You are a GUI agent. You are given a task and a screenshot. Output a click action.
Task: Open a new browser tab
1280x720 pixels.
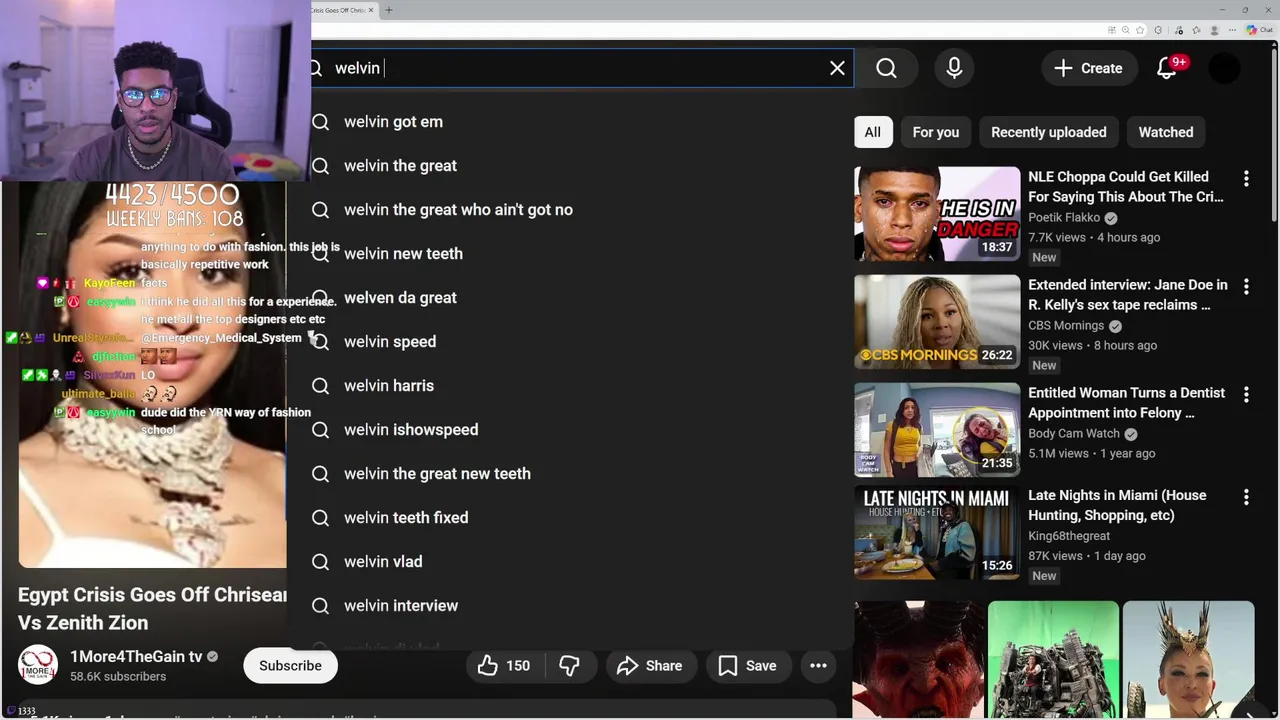pyautogui.click(x=389, y=10)
